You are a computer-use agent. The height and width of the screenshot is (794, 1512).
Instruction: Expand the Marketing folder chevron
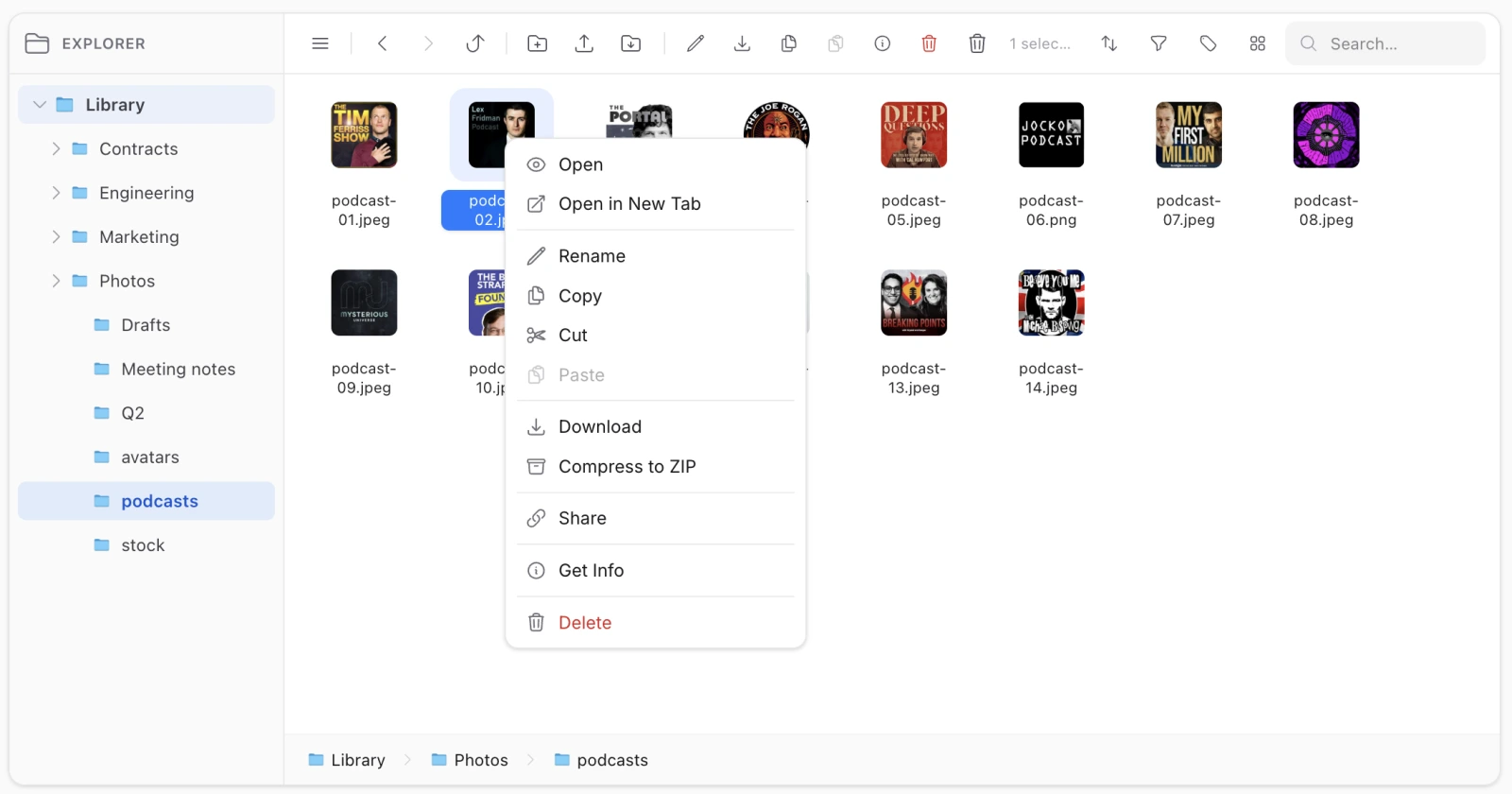click(x=56, y=237)
